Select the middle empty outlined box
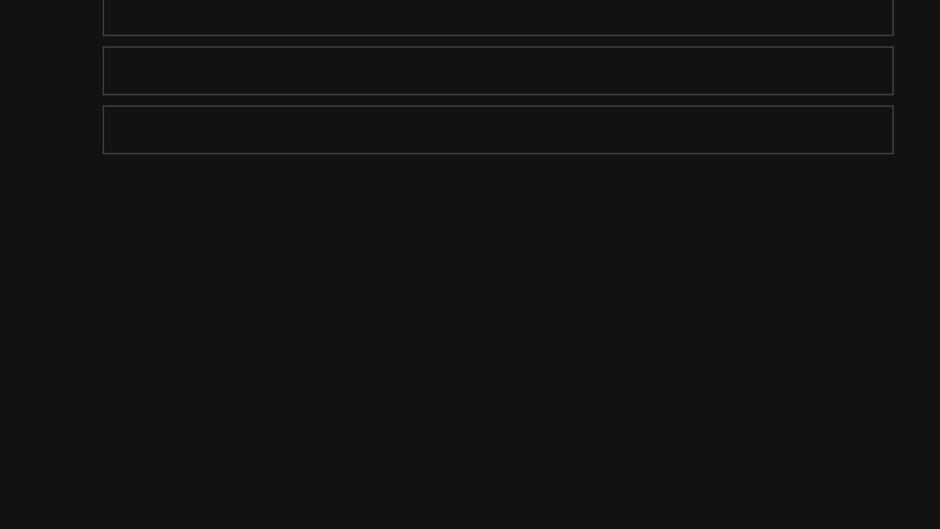Viewport: 940px width, 529px height. point(498,71)
